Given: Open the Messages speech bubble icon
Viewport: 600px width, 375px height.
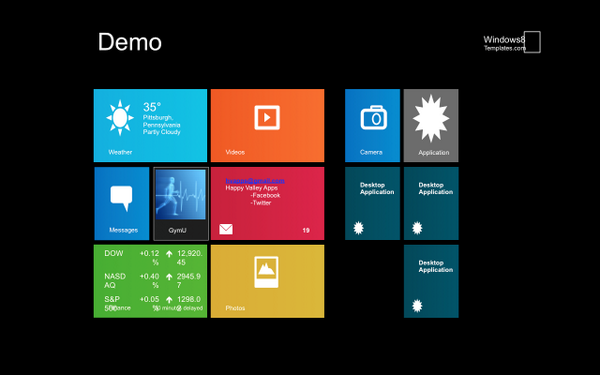Looking at the screenshot, I should 121,198.
